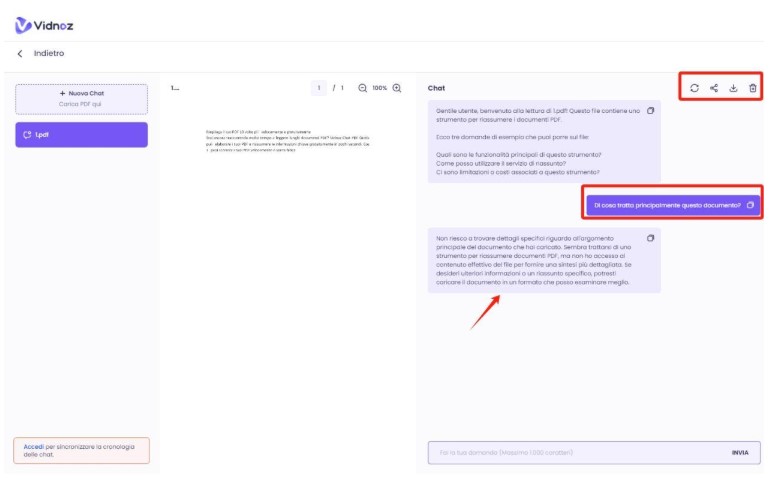Copy the 'Non riesco a trovare' reply

(x=651, y=239)
